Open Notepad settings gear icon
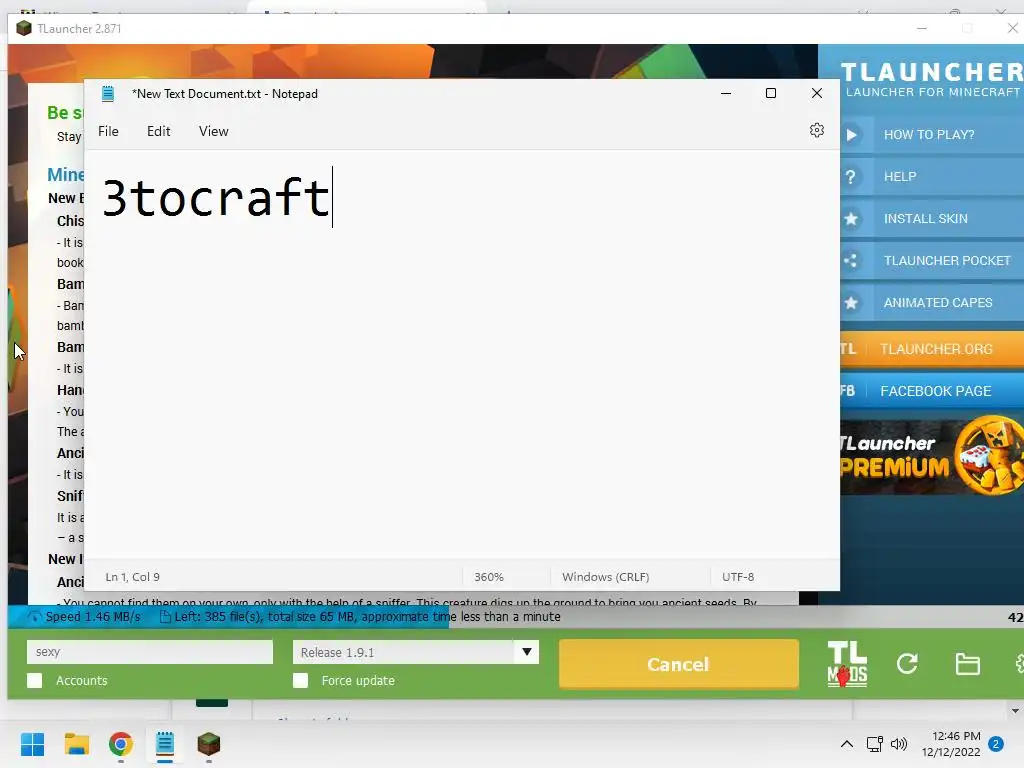The width and height of the screenshot is (1024, 768). (816, 131)
